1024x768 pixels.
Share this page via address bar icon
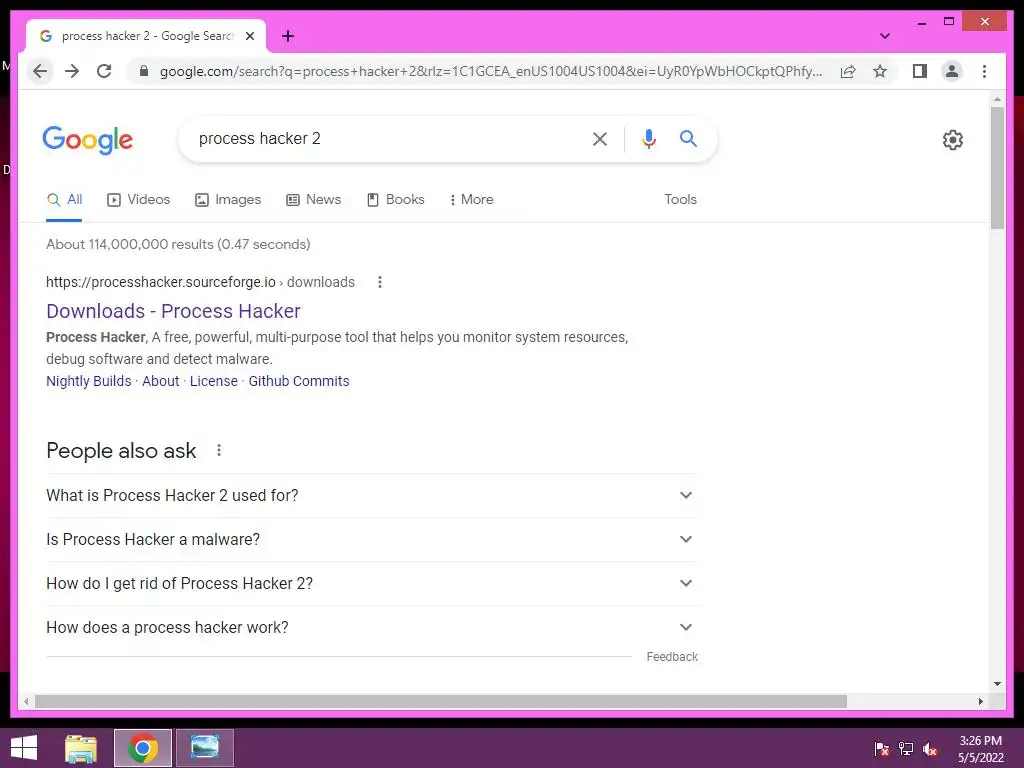pos(848,71)
